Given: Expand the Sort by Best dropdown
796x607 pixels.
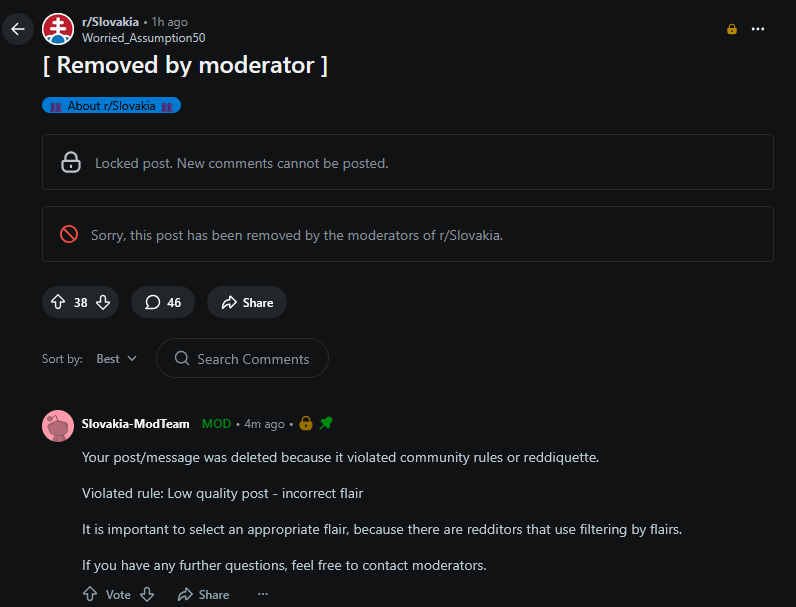Looking at the screenshot, I should pos(117,359).
